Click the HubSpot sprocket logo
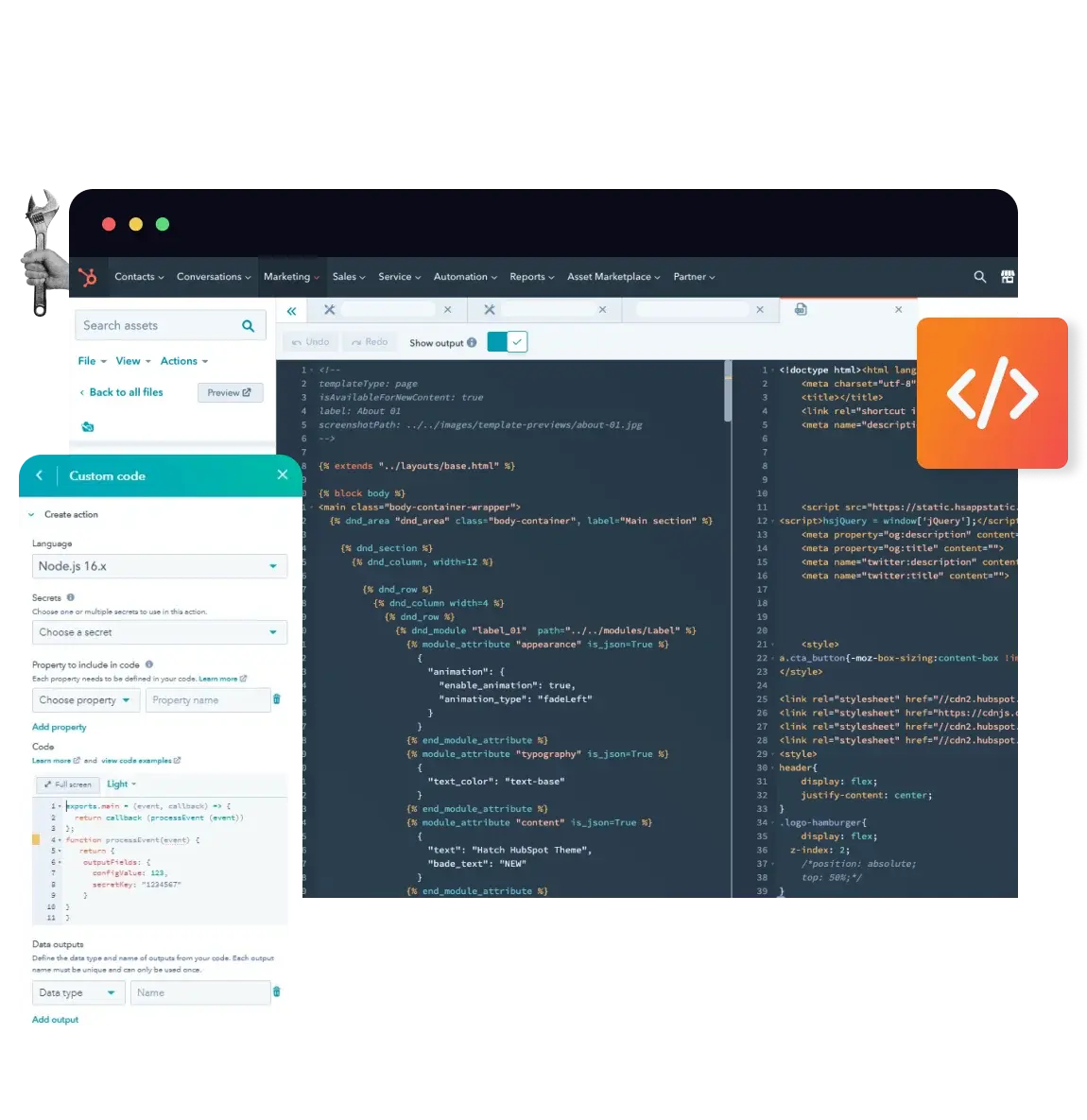 point(87,276)
